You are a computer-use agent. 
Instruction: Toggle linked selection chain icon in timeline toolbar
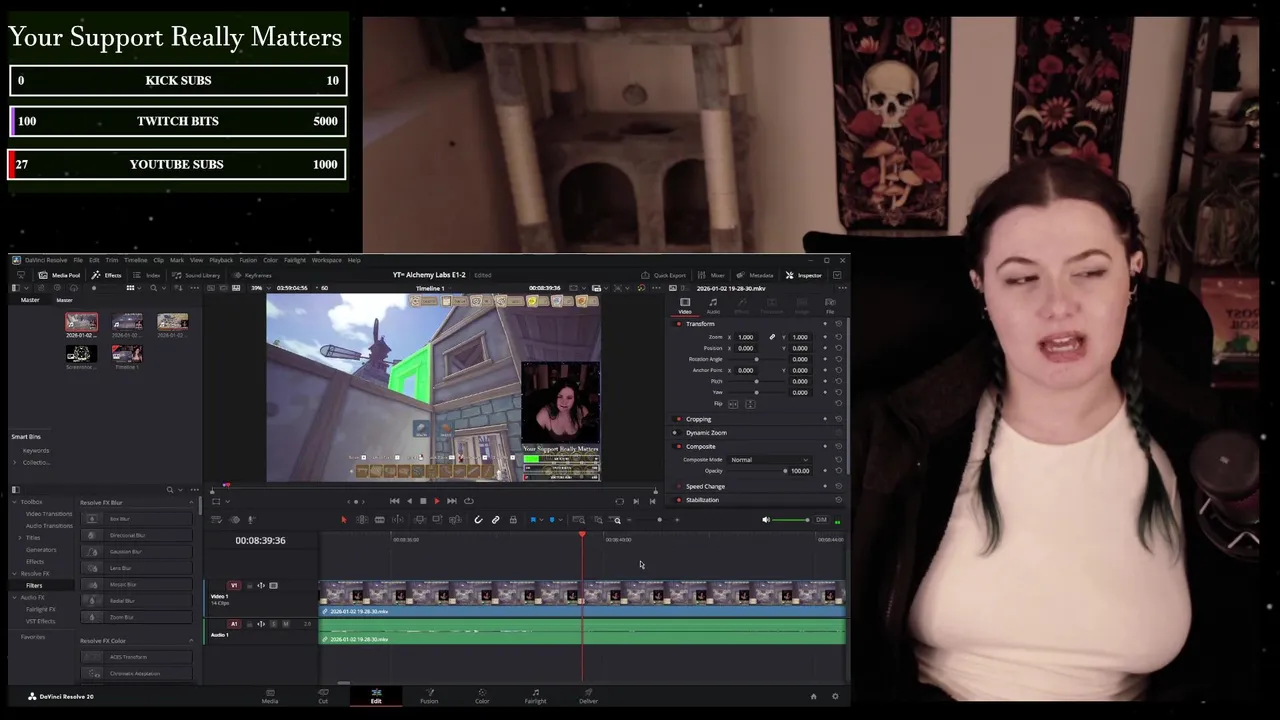coord(495,520)
